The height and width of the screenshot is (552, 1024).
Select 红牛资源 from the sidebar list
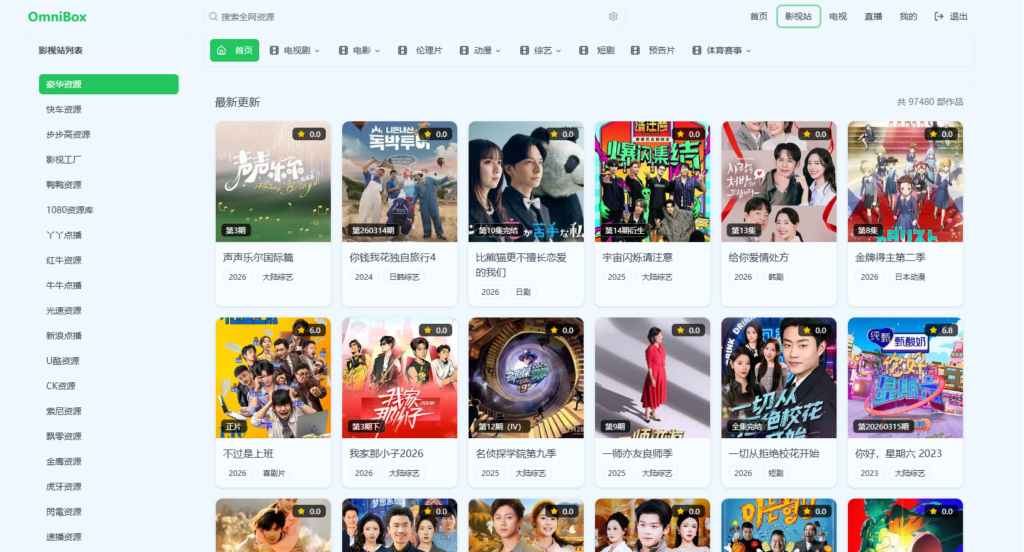64,260
